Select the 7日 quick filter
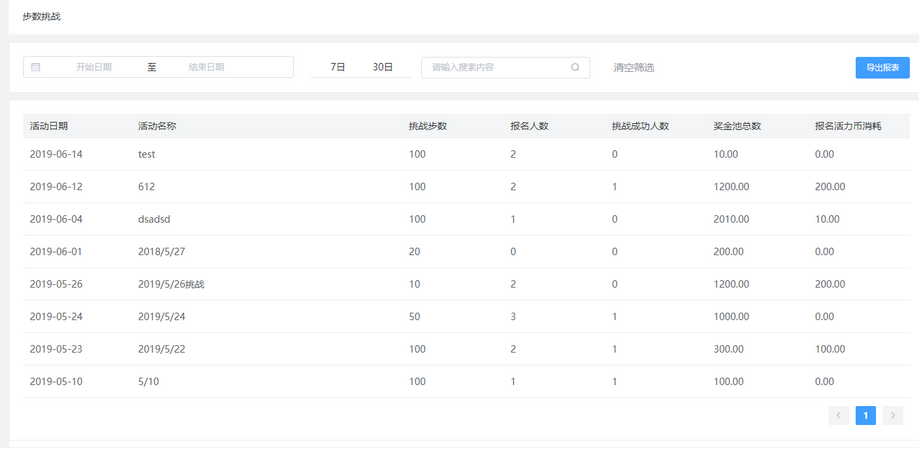919x451 pixels. pos(337,67)
